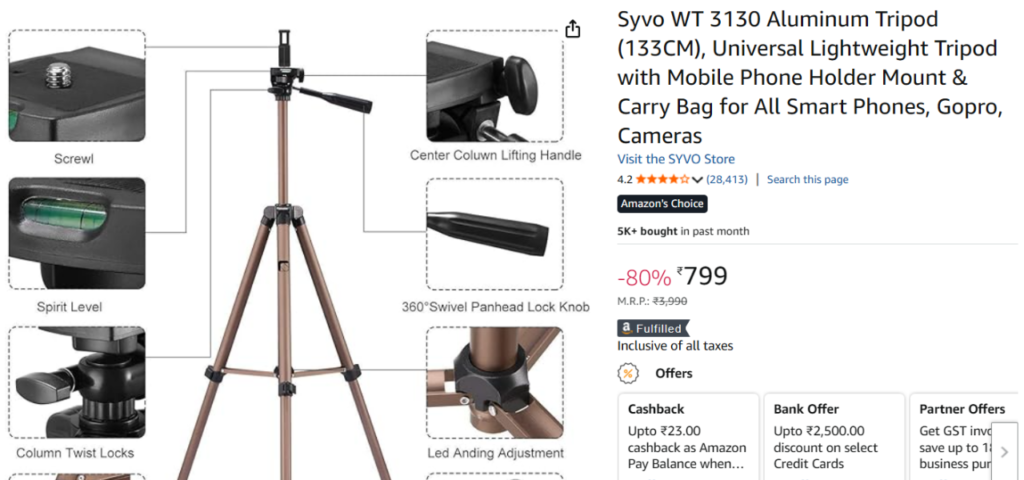Open the 28,413 ratings link
1024x480 pixels.
click(727, 180)
